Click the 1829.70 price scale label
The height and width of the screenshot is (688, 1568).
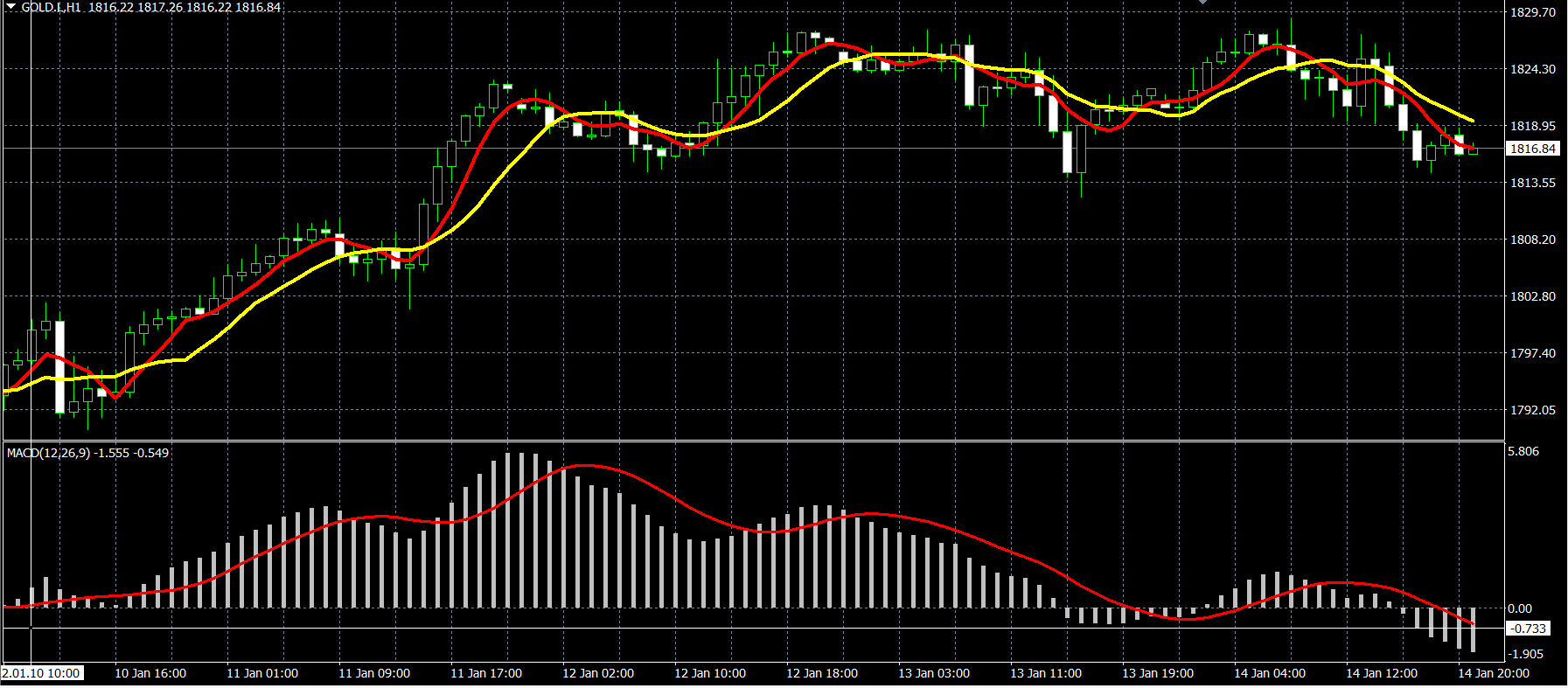click(1533, 12)
